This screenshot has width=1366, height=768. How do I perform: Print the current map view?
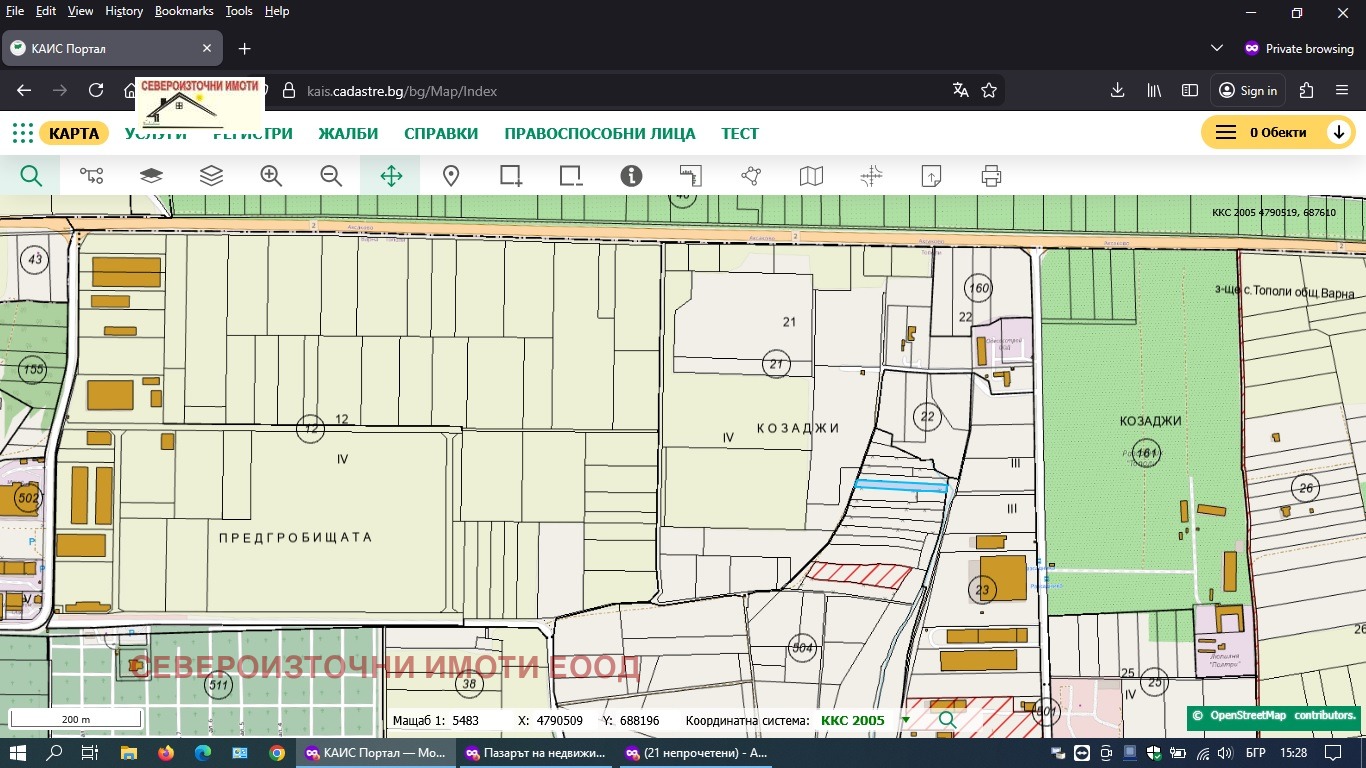[991, 177]
